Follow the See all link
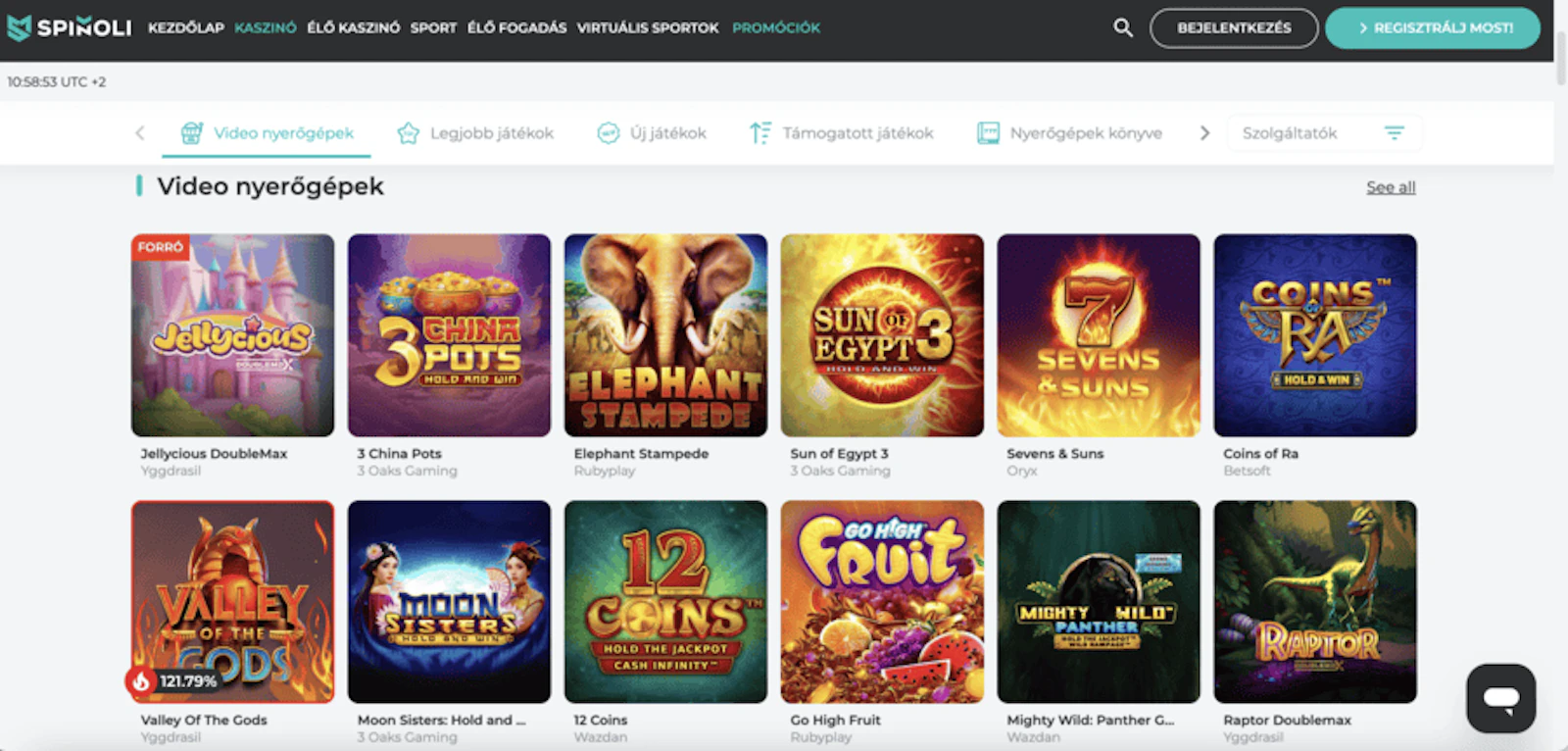The width and height of the screenshot is (1568, 751). point(1391,187)
